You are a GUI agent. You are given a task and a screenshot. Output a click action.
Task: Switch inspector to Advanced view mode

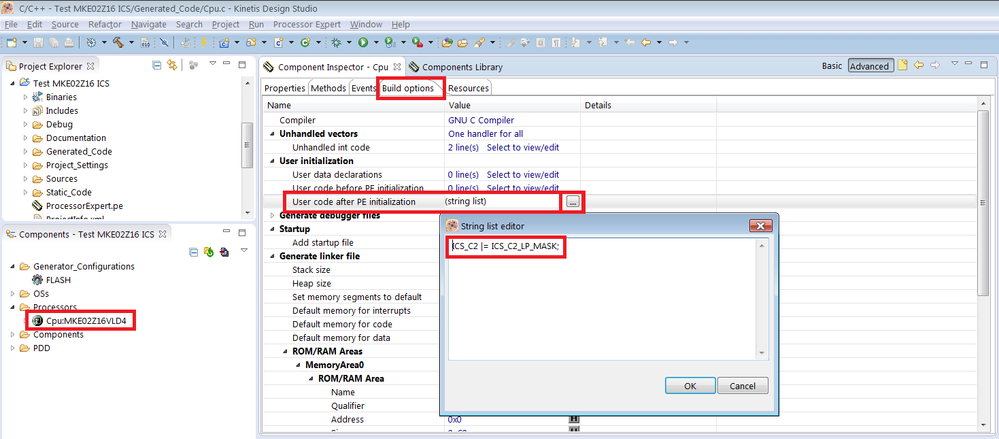[x=870, y=66]
